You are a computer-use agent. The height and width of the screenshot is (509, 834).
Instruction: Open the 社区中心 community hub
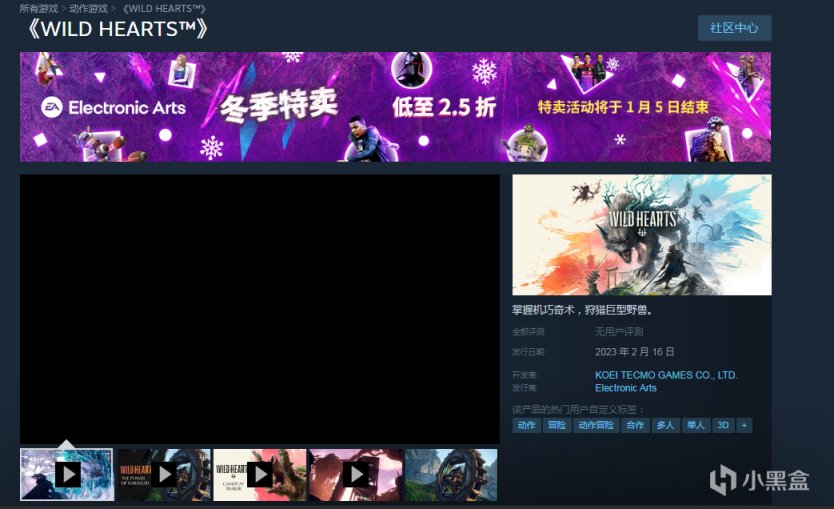tap(734, 28)
